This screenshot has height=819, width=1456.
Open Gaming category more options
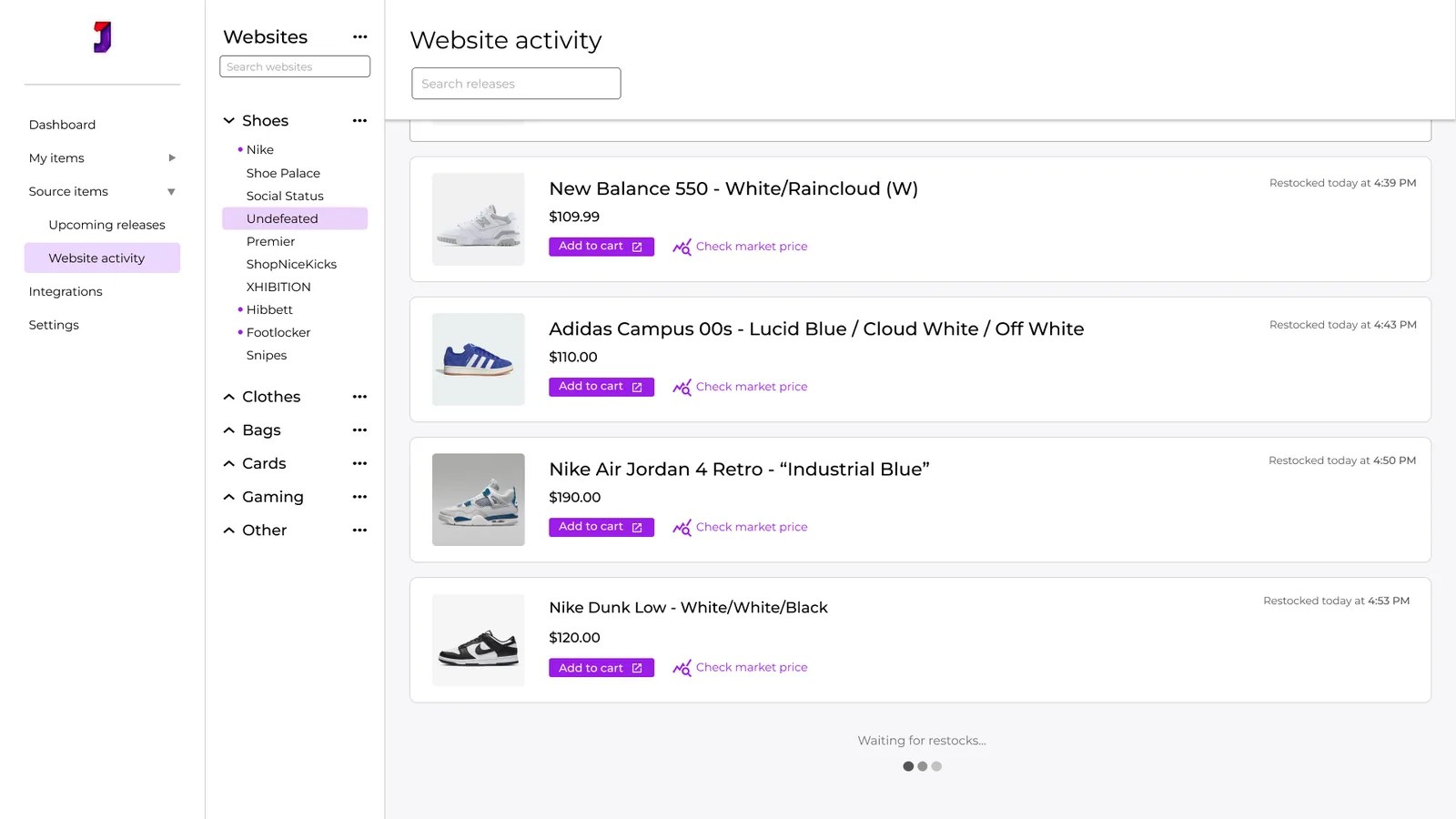(359, 497)
